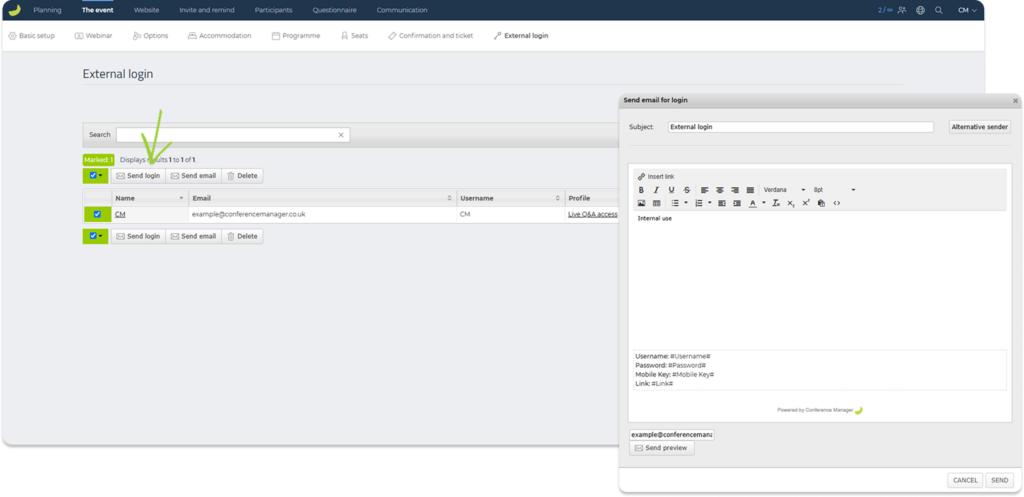Image resolution: width=1024 pixels, height=497 pixels.
Task: Create a numbered list in the editor
Action: (698, 203)
